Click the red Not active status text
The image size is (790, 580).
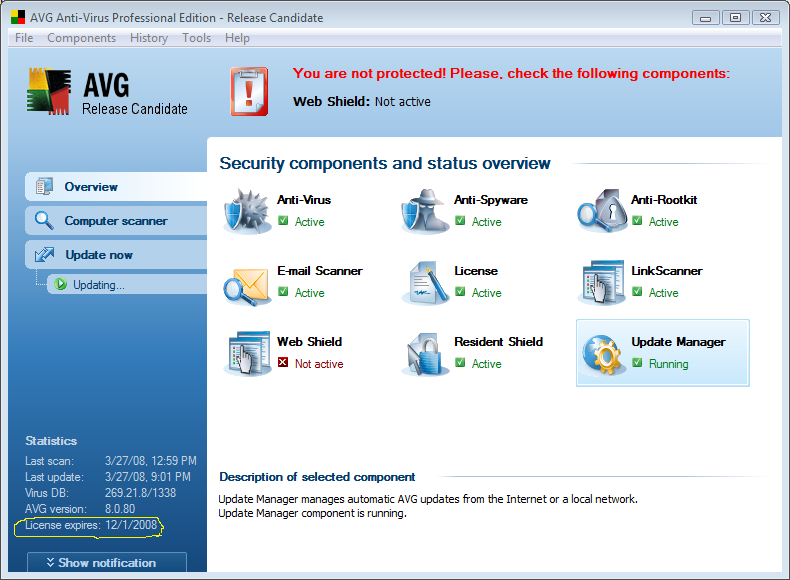[x=319, y=364]
